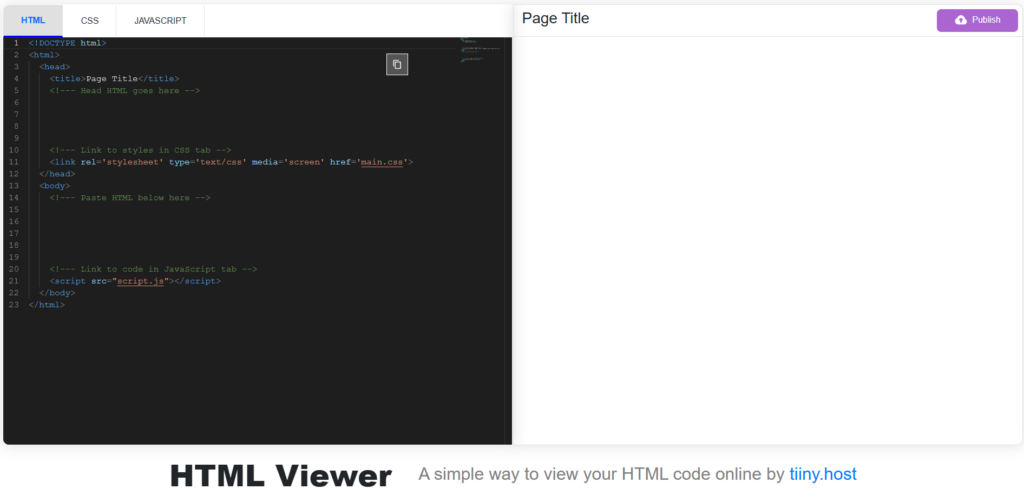Click line number 1 in gutter

pos(16,43)
